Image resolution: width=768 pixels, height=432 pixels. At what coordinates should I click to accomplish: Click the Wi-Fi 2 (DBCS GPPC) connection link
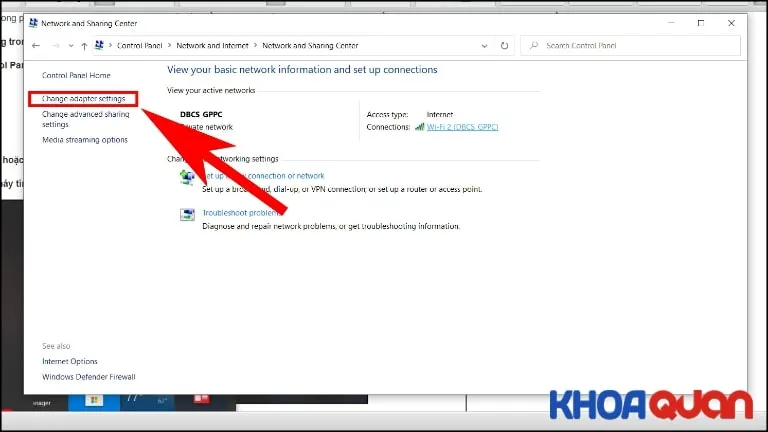[x=462, y=127]
